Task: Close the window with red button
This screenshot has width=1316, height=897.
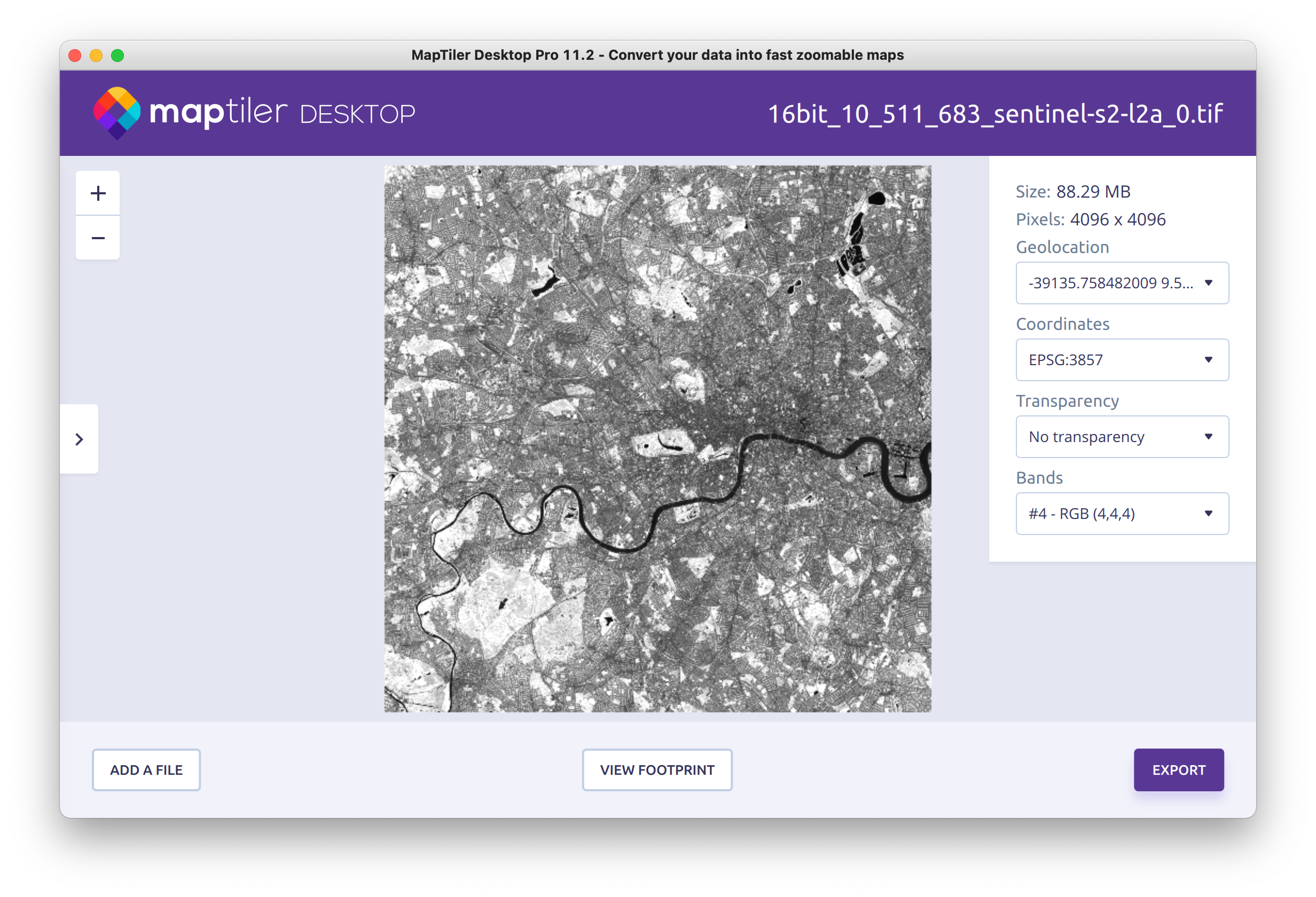Action: point(75,56)
